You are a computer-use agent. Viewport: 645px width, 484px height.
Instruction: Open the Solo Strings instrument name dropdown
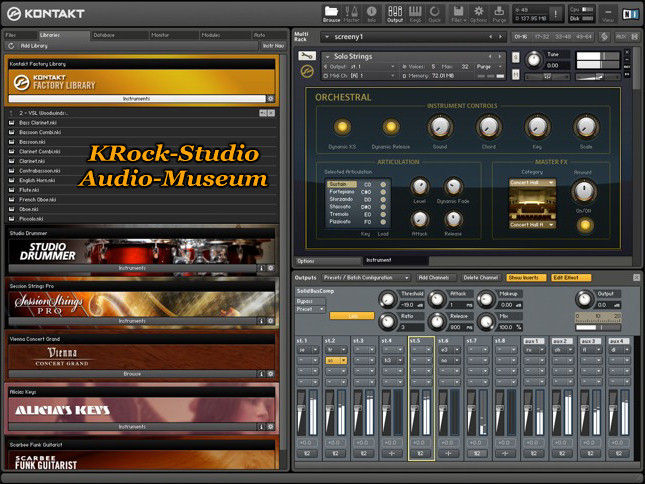pyautogui.click(x=327, y=56)
